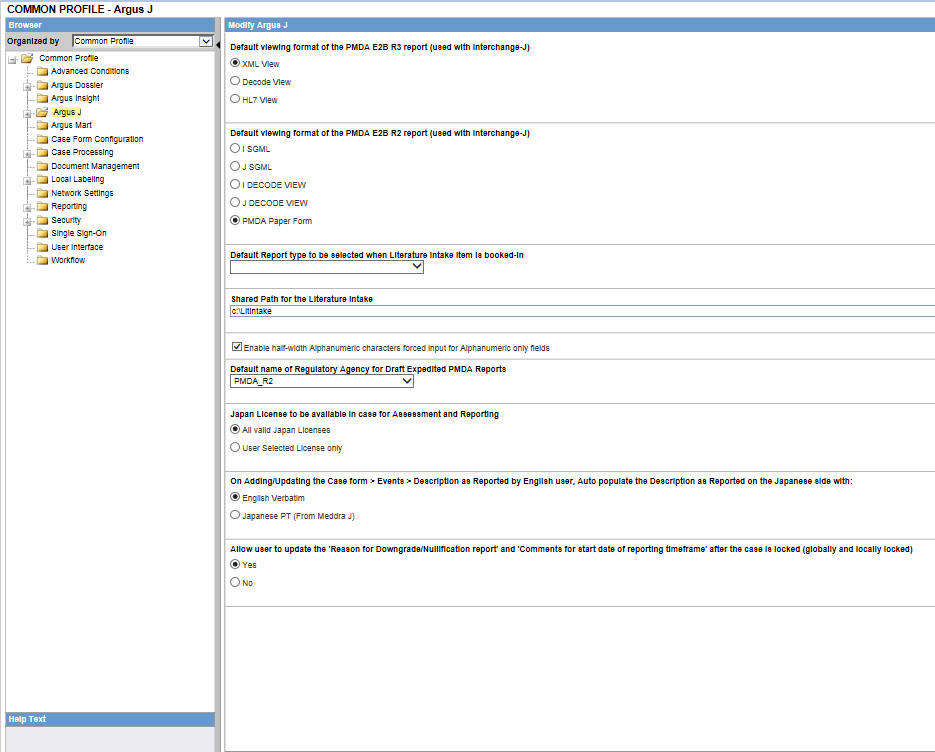Expand the Argus Dossier tree node
935x752 pixels.
pos(27,87)
